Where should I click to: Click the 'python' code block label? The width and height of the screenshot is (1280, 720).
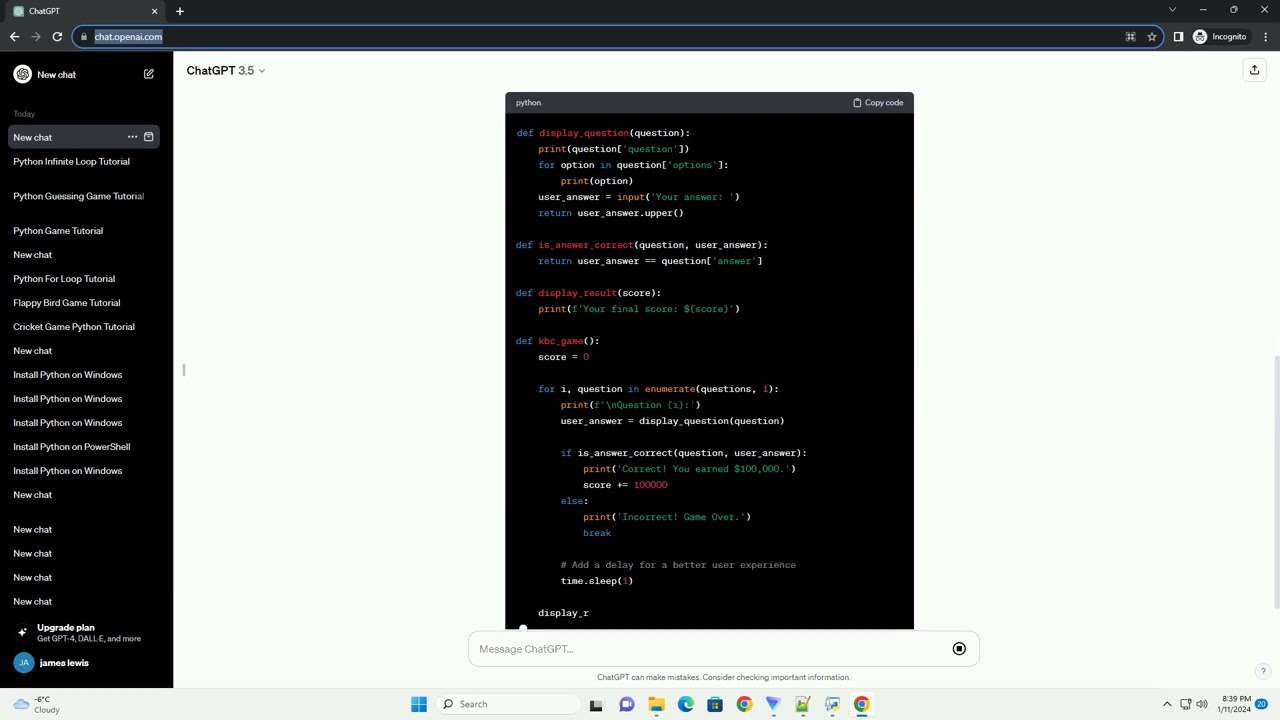click(x=528, y=103)
